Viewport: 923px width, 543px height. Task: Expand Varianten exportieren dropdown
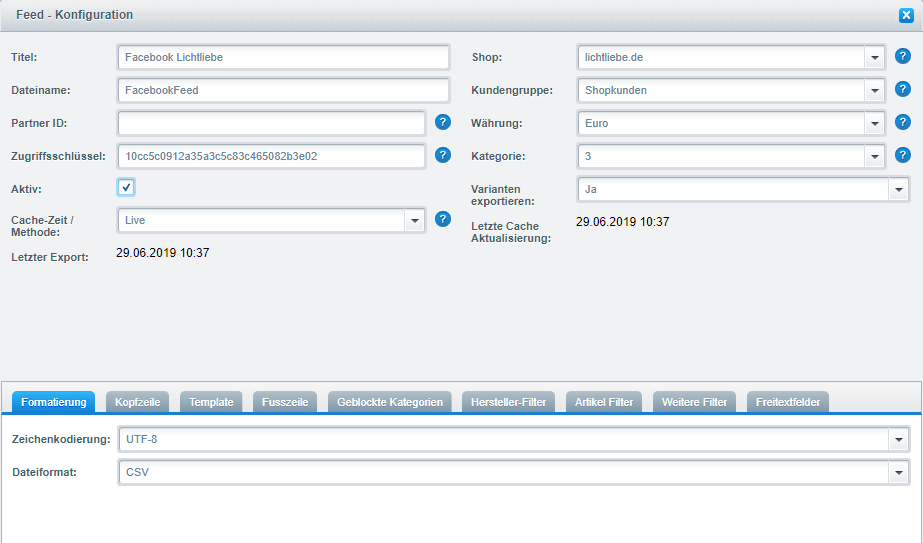[x=898, y=189]
